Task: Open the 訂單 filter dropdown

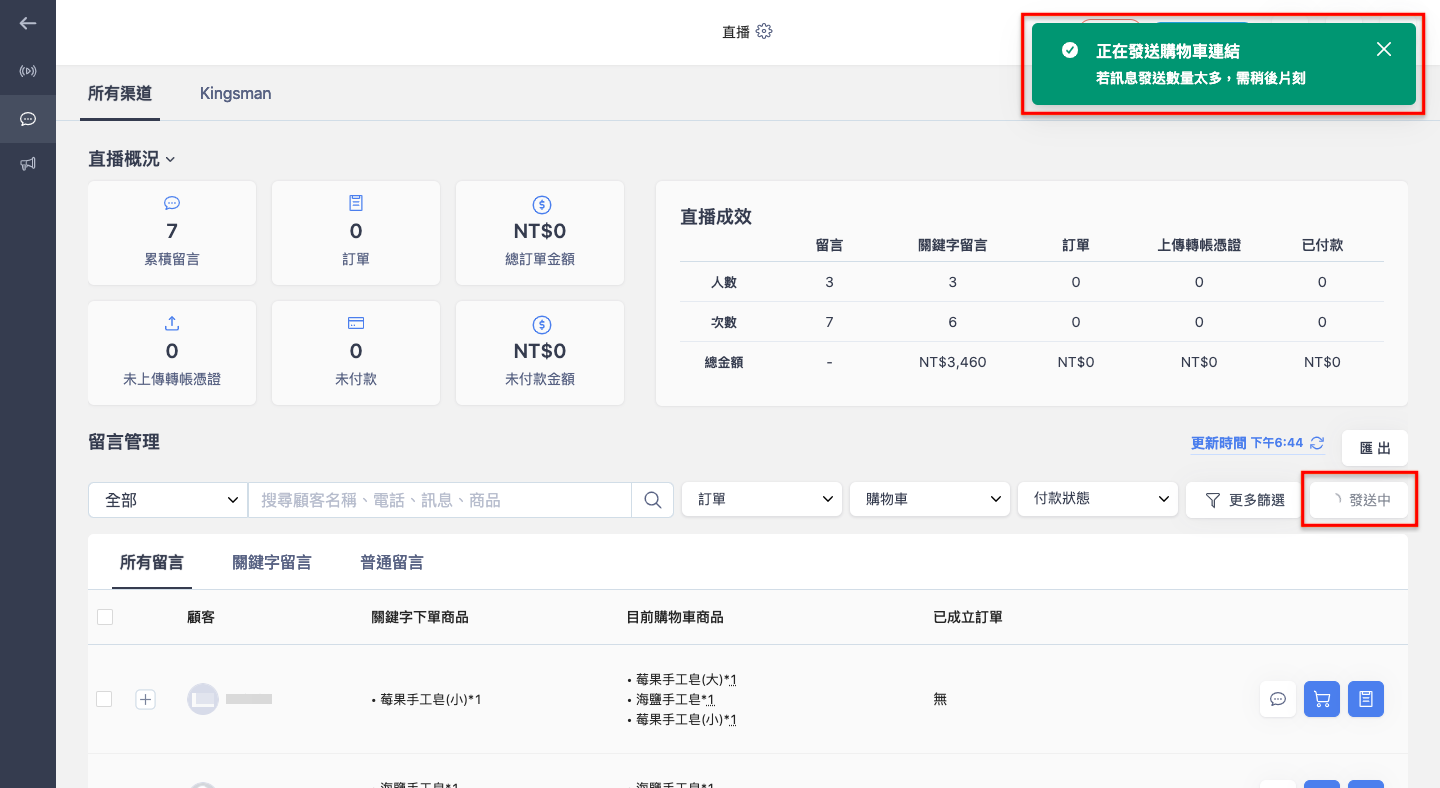Action: click(x=762, y=499)
